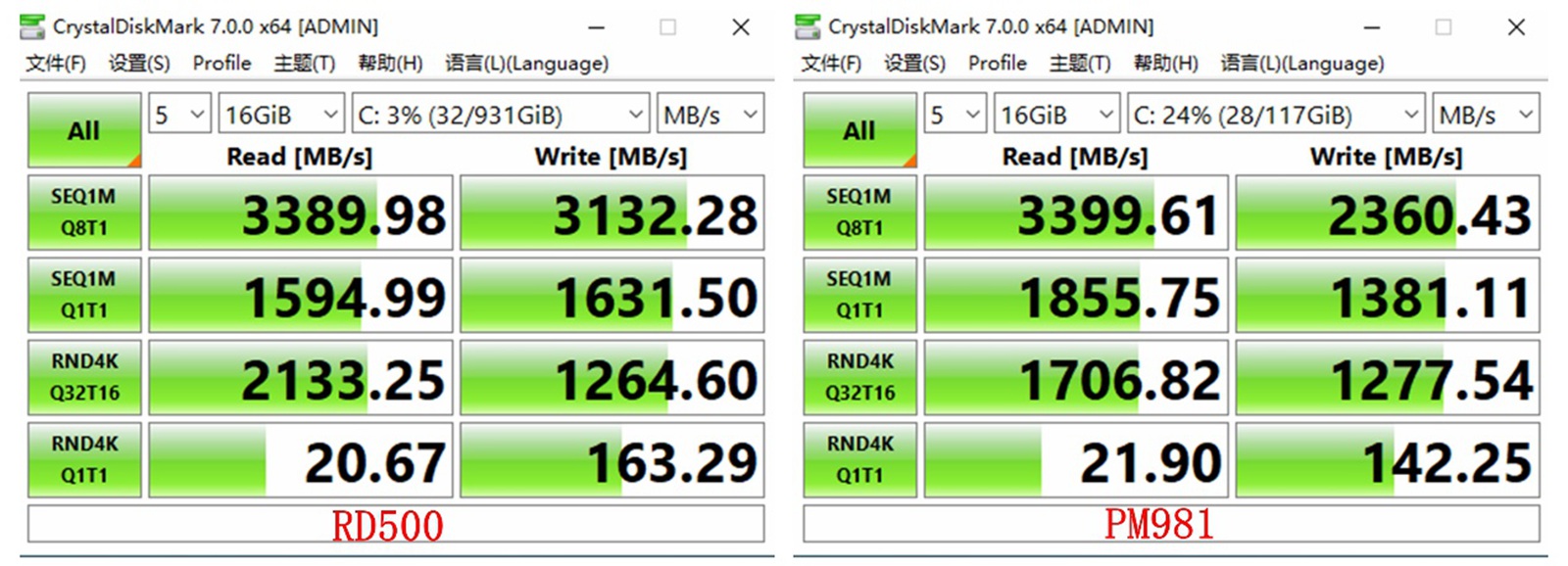This screenshot has height=566, width=1568.
Task: Open the 设置(S) menu in the right window
Action: click(x=914, y=64)
